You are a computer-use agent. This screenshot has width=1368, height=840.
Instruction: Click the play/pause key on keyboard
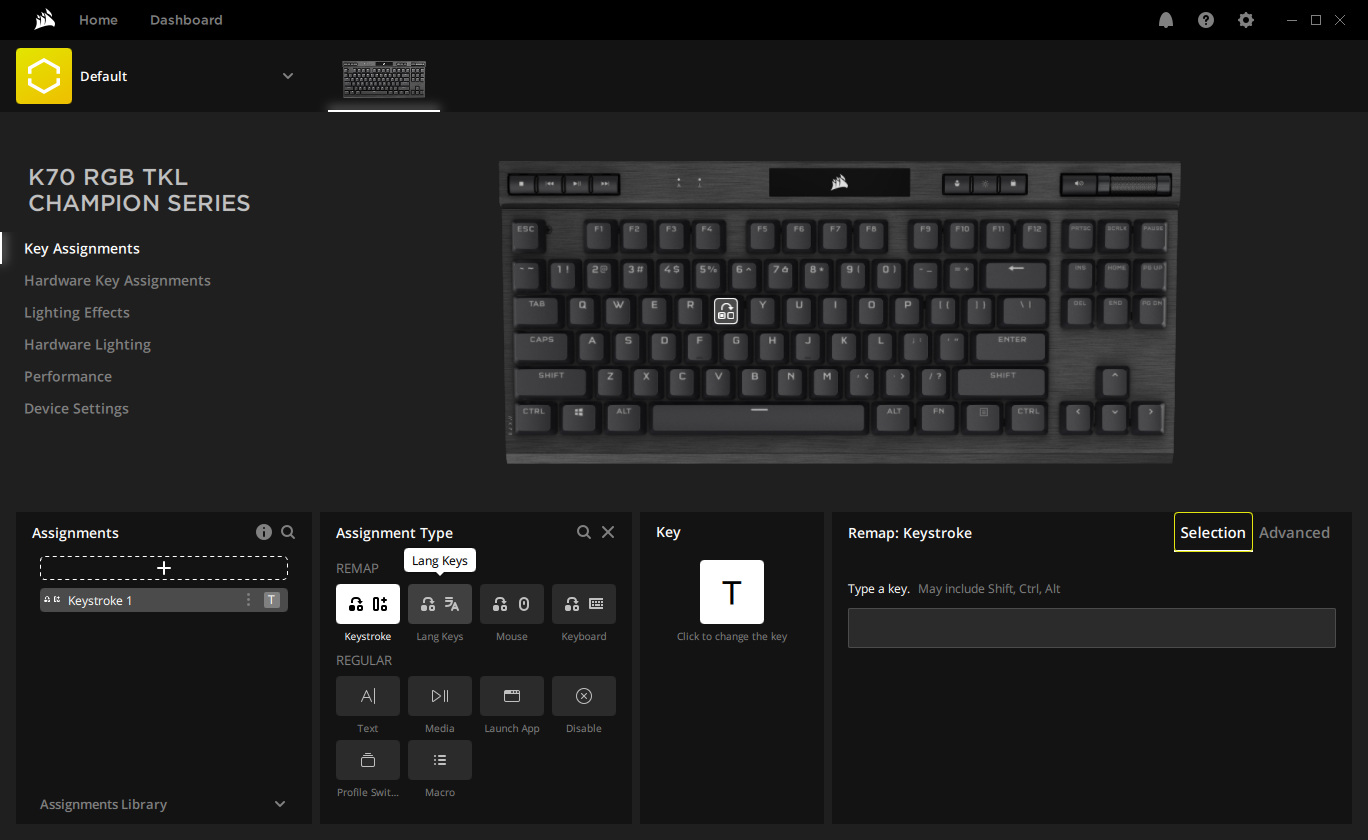tap(577, 184)
